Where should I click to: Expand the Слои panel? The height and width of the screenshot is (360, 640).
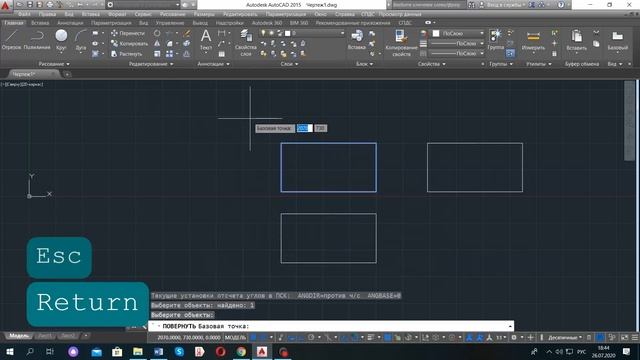point(289,64)
